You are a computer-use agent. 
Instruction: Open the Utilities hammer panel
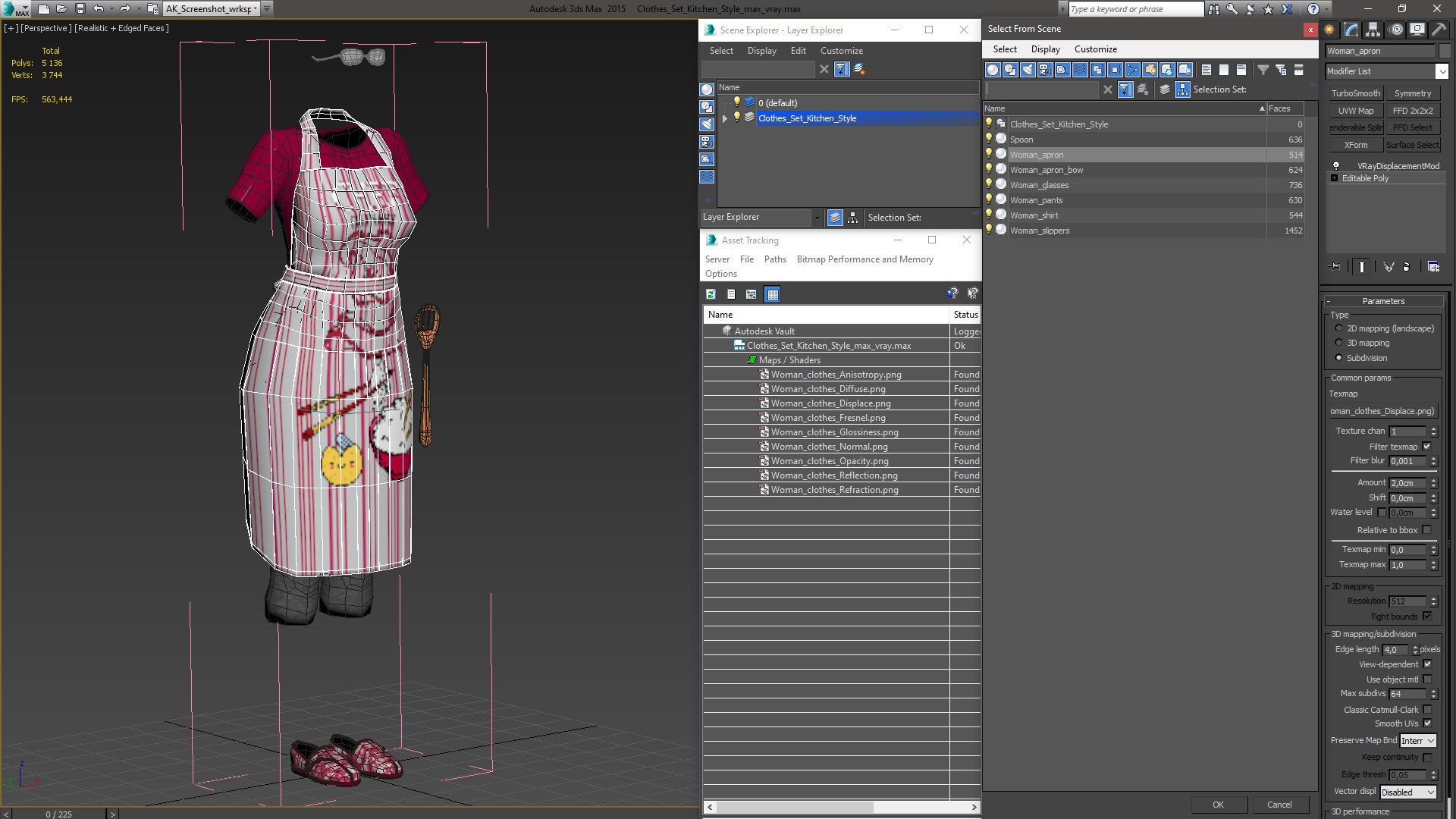click(x=1439, y=30)
